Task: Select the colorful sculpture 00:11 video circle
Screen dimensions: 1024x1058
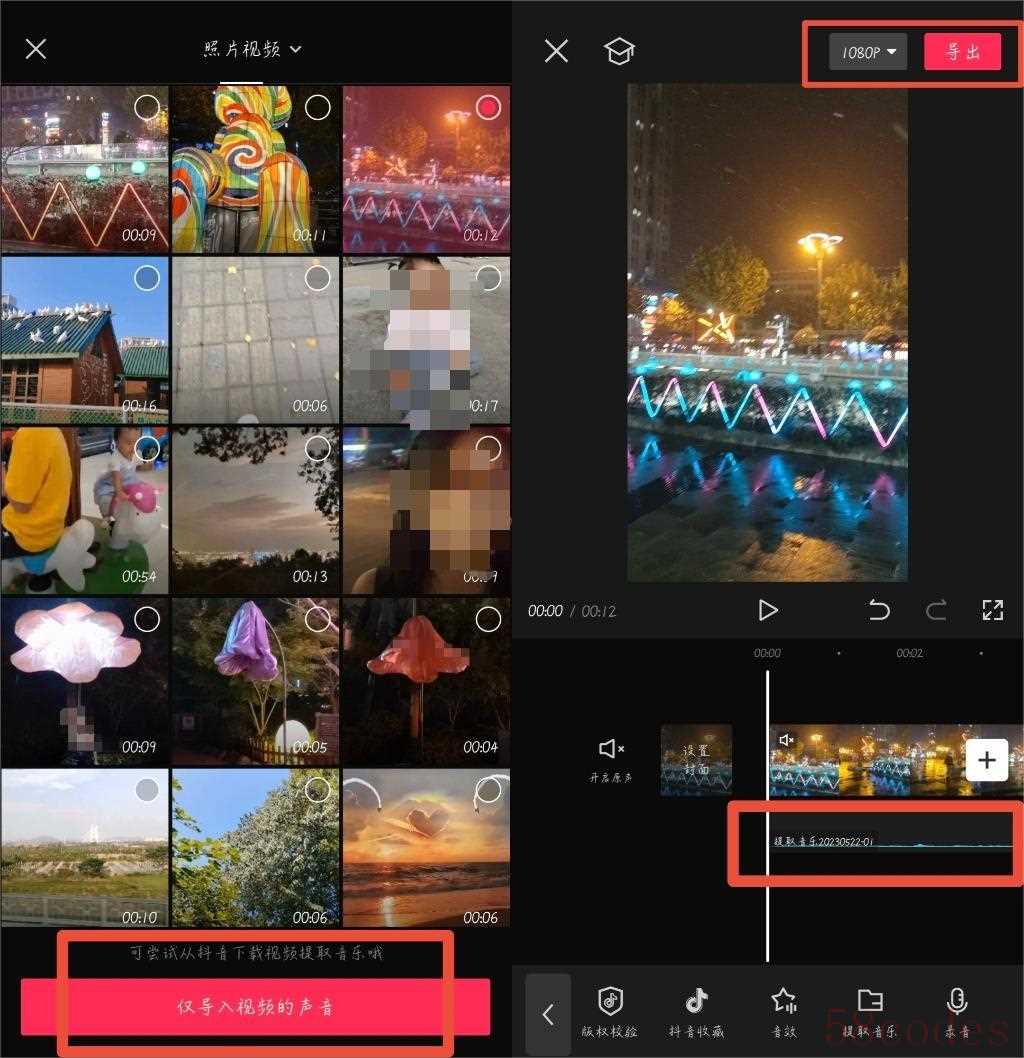Action: click(317, 108)
